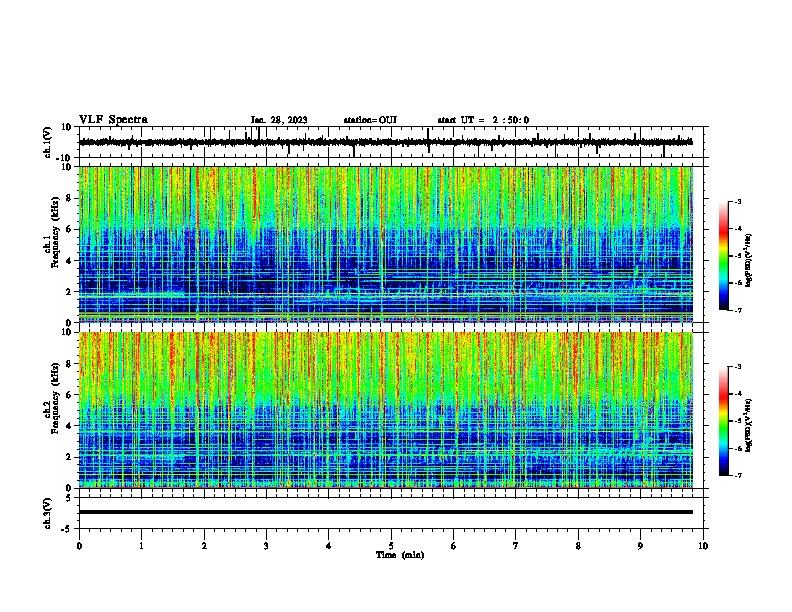Click inside the ch.2 spectrogram panel
The image size is (792, 612).
(x=386, y=410)
